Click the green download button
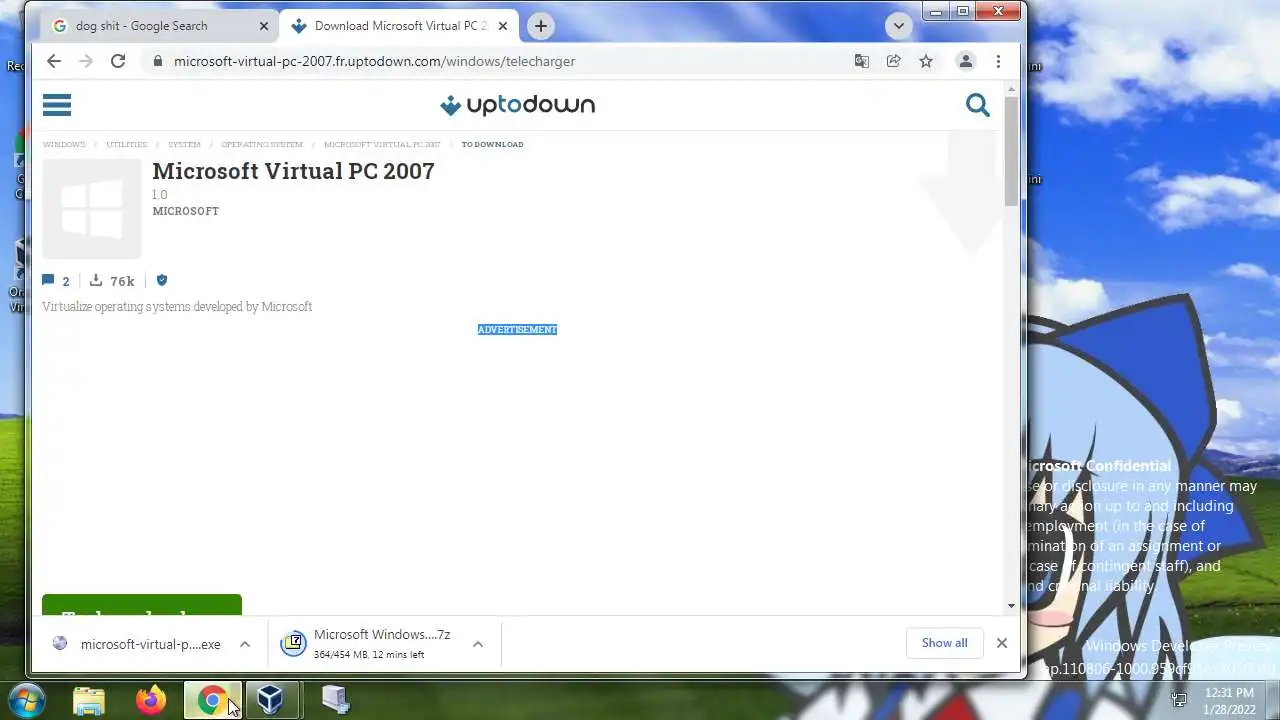This screenshot has height=720, width=1280. pyautogui.click(x=142, y=605)
